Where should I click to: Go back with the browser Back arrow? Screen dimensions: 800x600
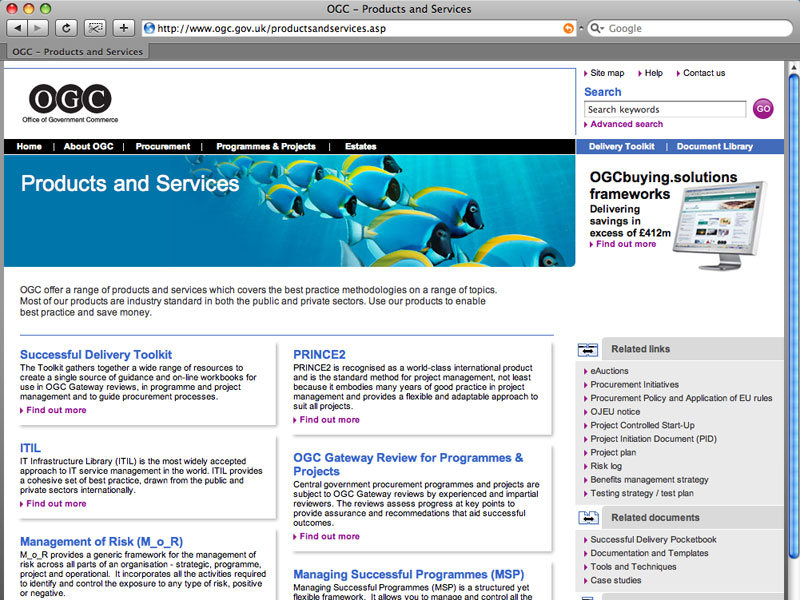(x=17, y=28)
